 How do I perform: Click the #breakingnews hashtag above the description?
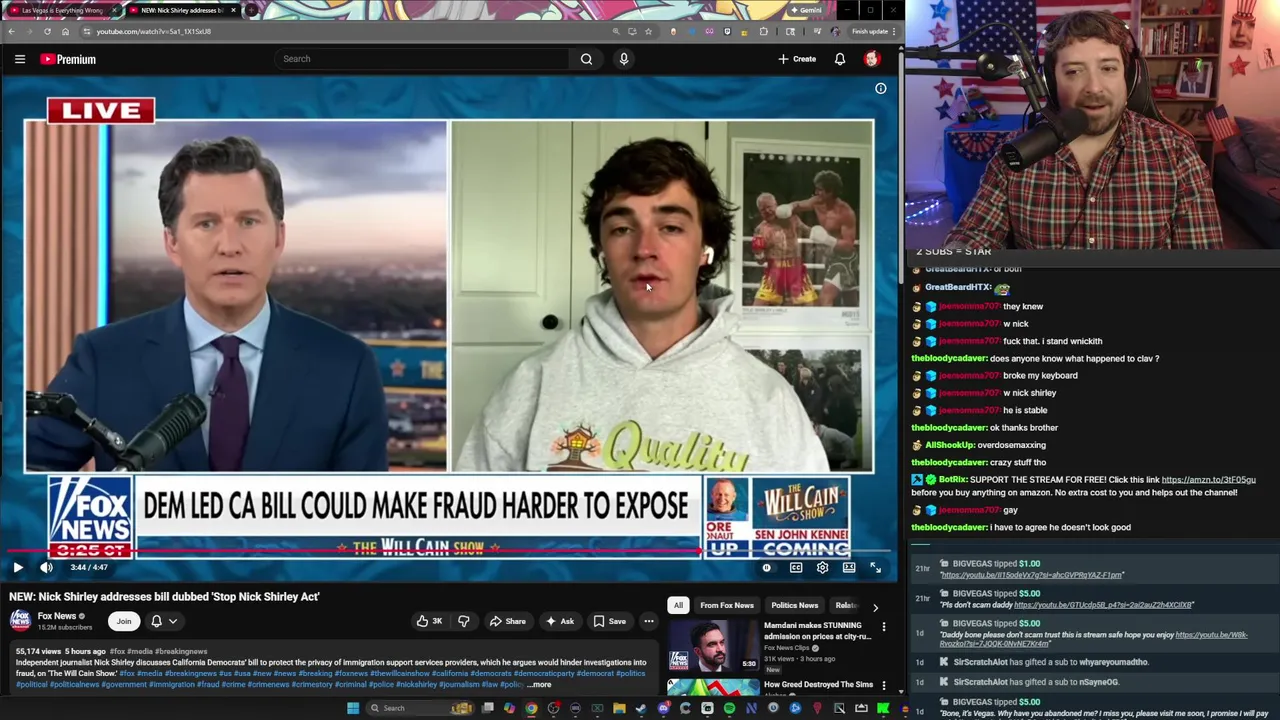[x=181, y=651]
